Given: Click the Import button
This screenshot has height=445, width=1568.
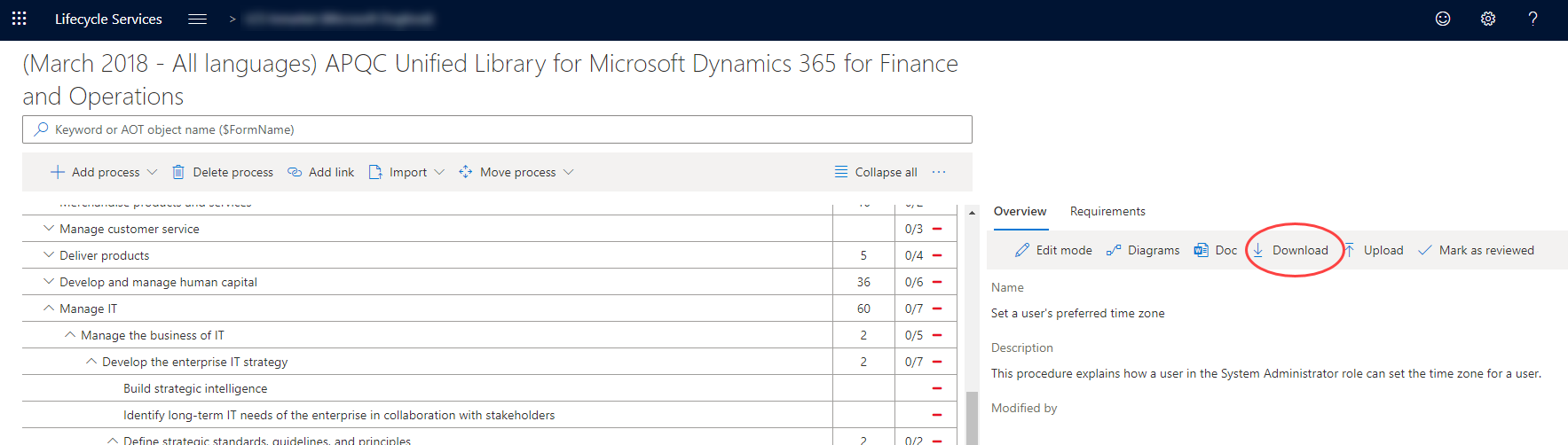Looking at the screenshot, I should [398, 172].
